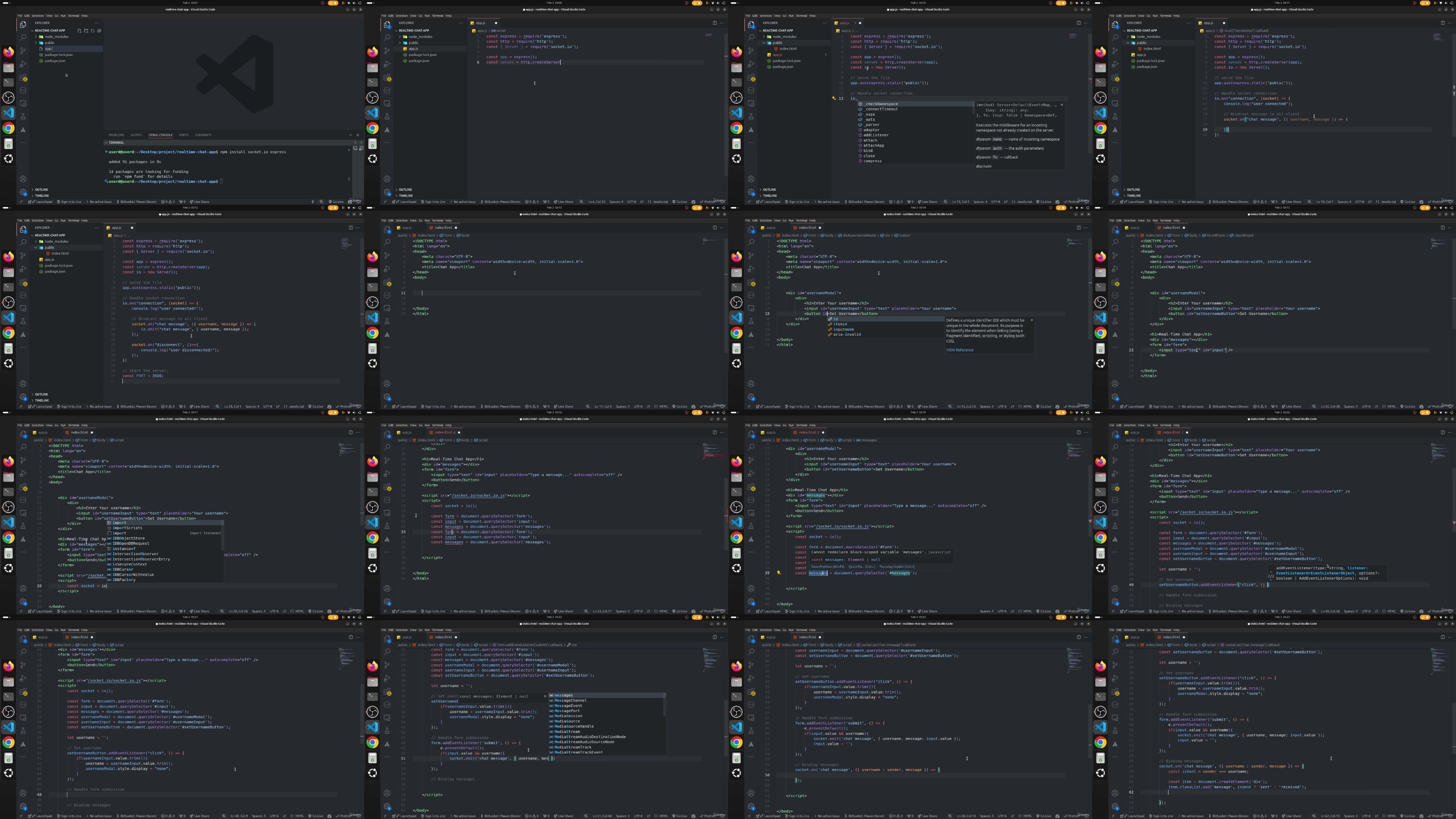Image resolution: width=1456 pixels, height=819 pixels.
Task: Click the Refresh Explorer icon
Action: [93, 30]
